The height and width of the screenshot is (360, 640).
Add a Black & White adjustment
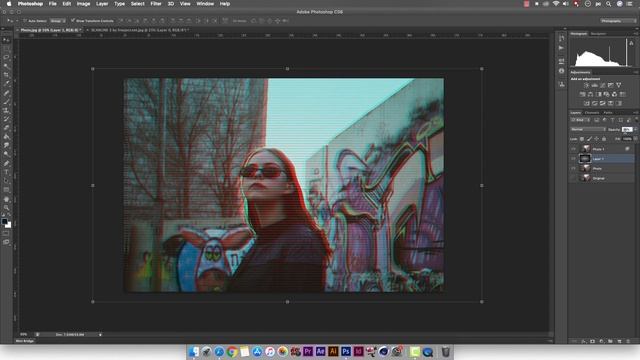[598, 94]
